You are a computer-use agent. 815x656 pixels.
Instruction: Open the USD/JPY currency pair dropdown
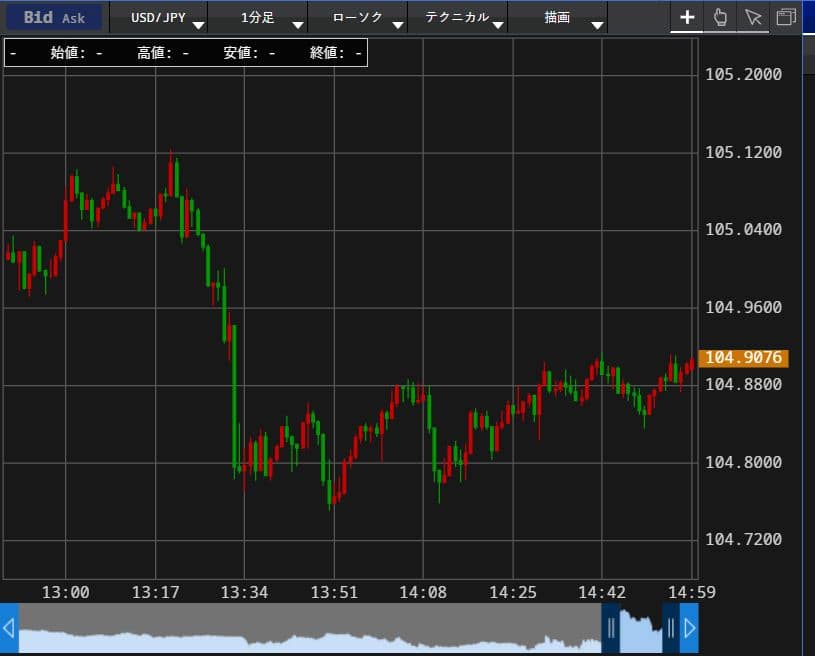click(x=159, y=18)
